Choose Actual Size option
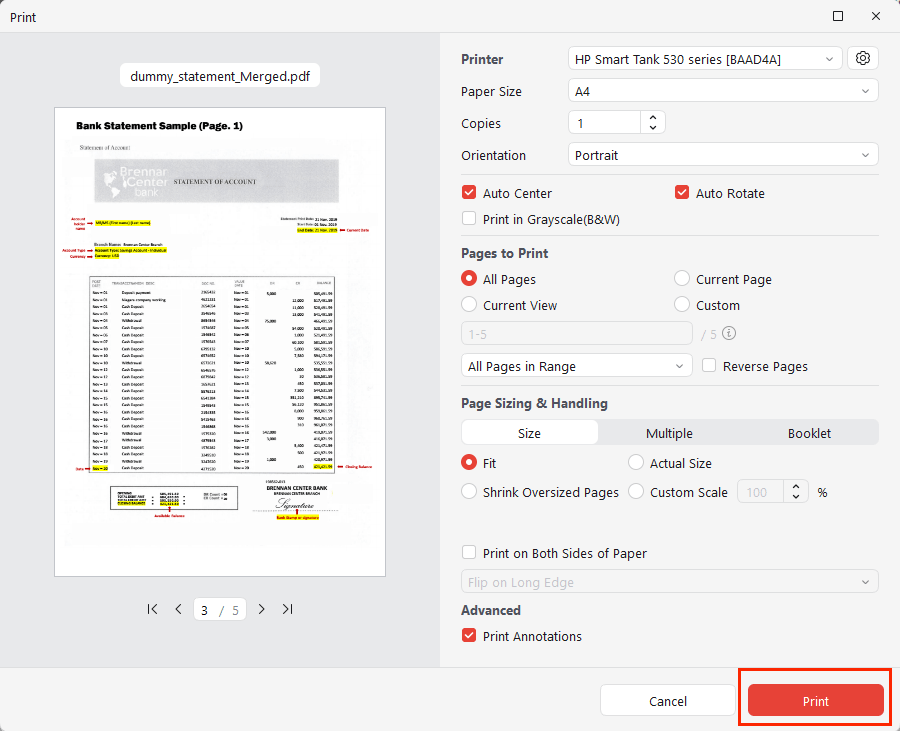The width and height of the screenshot is (900, 731). pos(636,462)
